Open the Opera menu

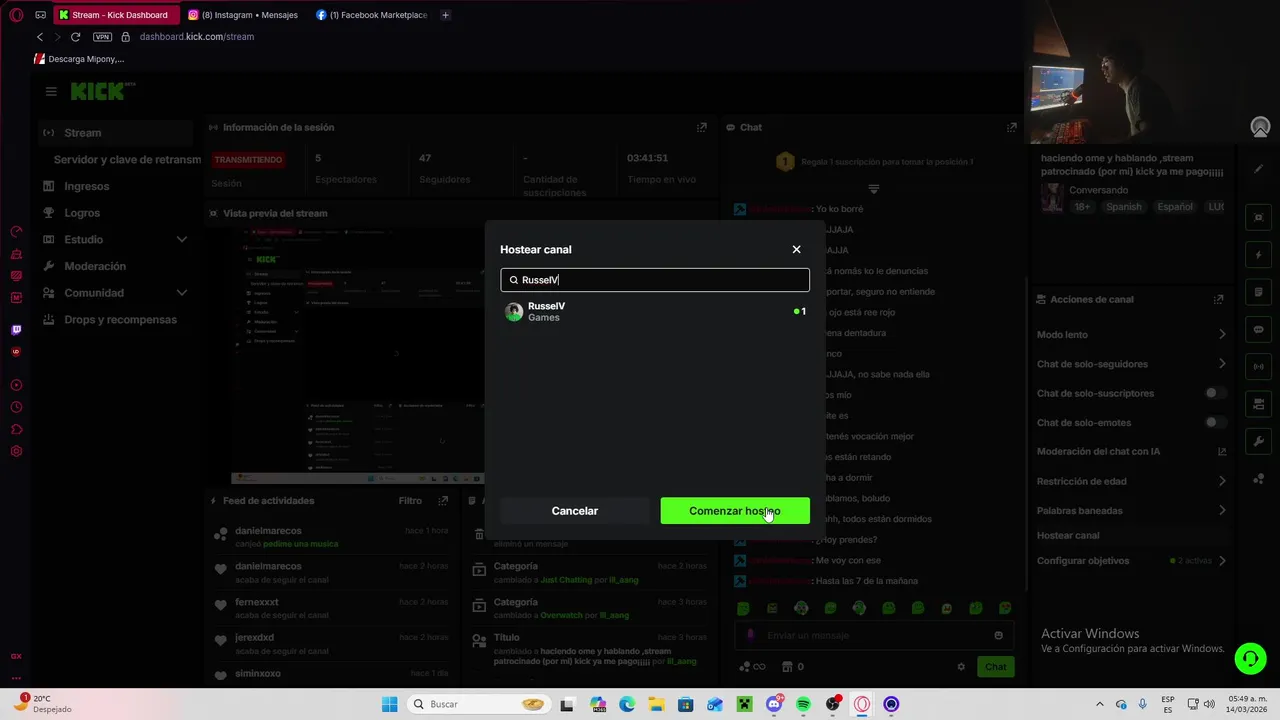click(16, 15)
